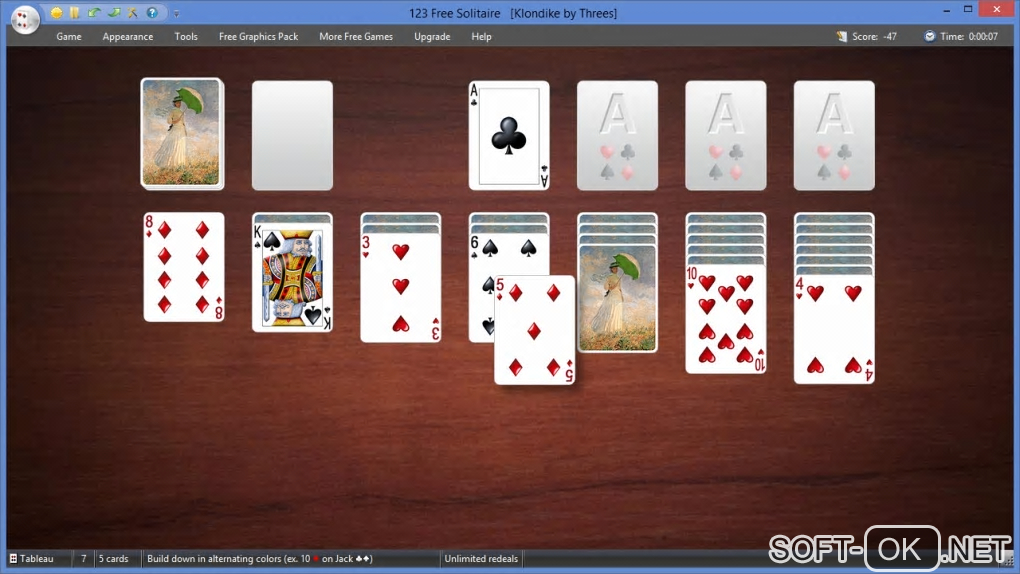
Task: Open the Help menu
Action: [481, 36]
